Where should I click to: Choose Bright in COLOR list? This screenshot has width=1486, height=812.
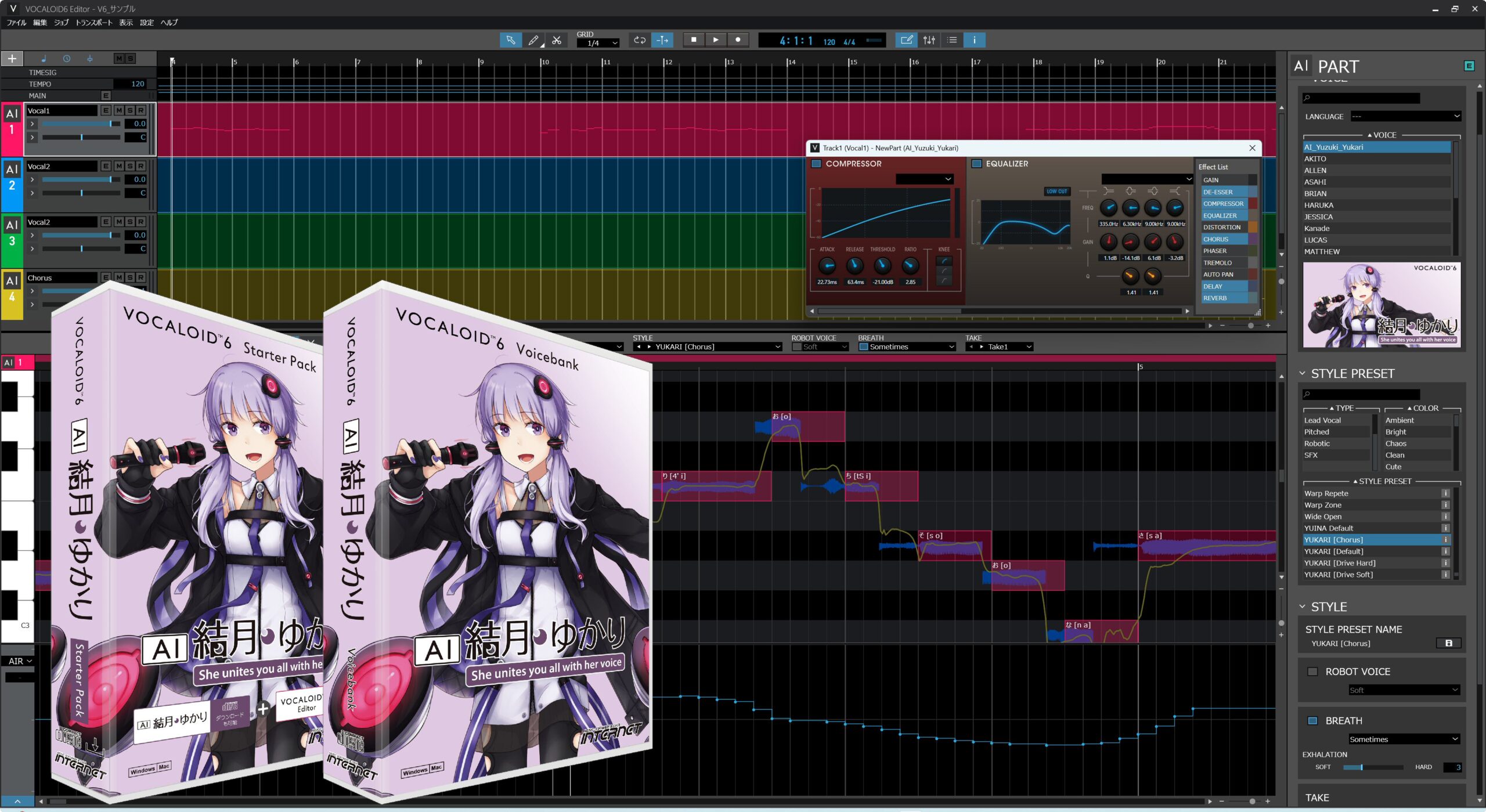[x=1418, y=431]
